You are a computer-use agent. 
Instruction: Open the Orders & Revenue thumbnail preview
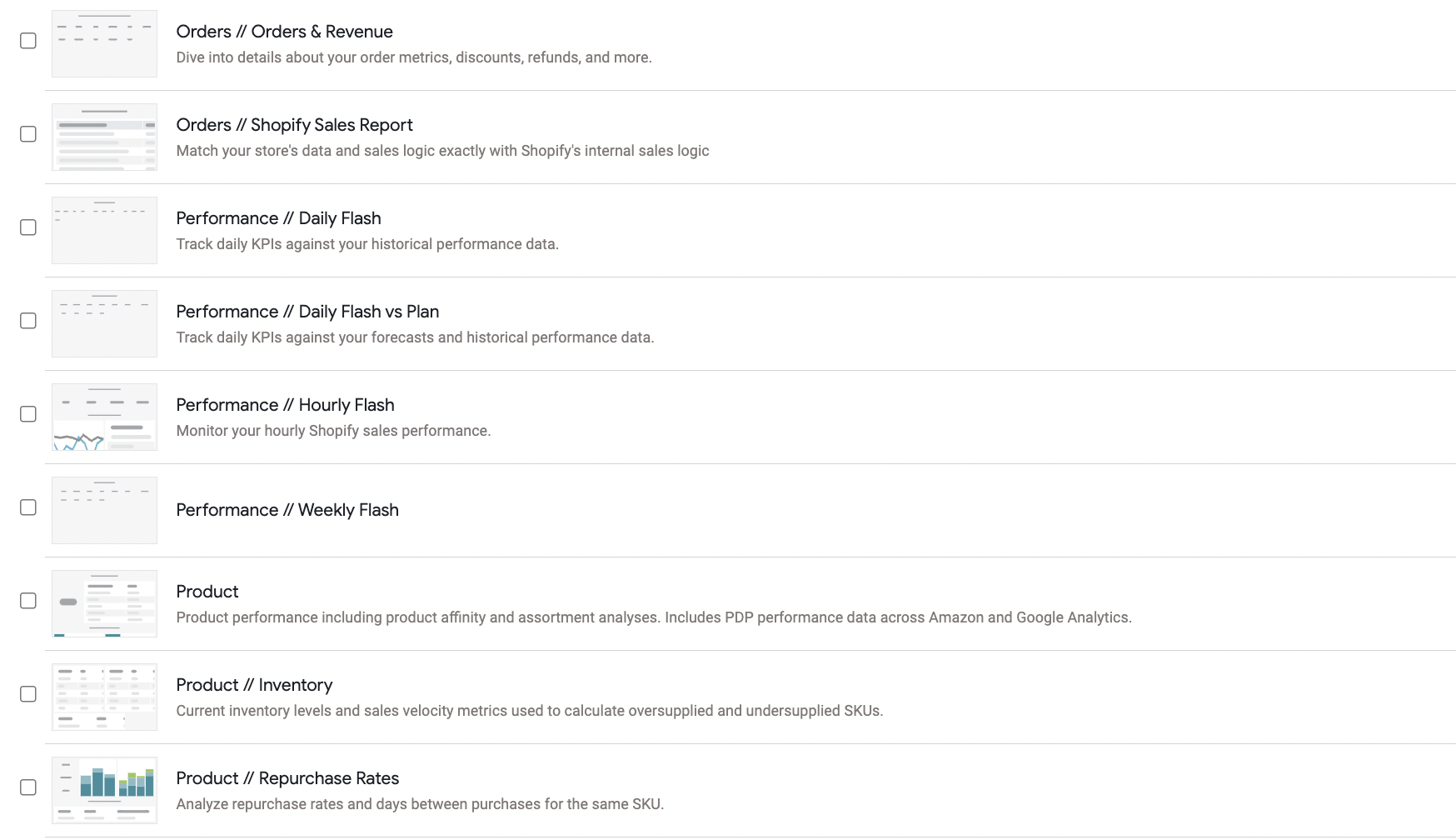104,44
